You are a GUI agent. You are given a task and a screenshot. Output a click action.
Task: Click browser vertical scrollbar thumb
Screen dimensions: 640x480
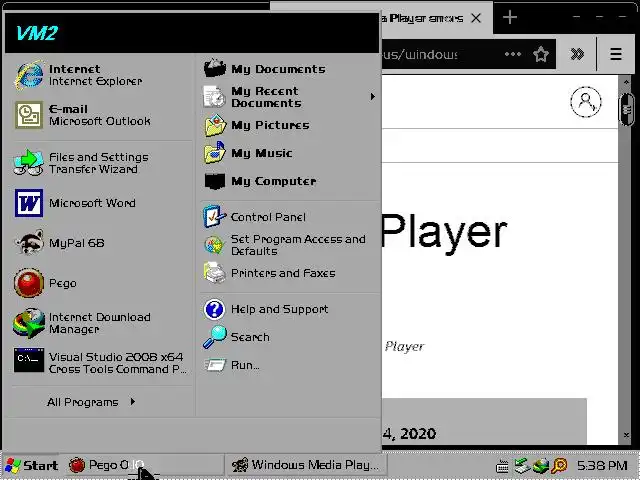pos(627,109)
